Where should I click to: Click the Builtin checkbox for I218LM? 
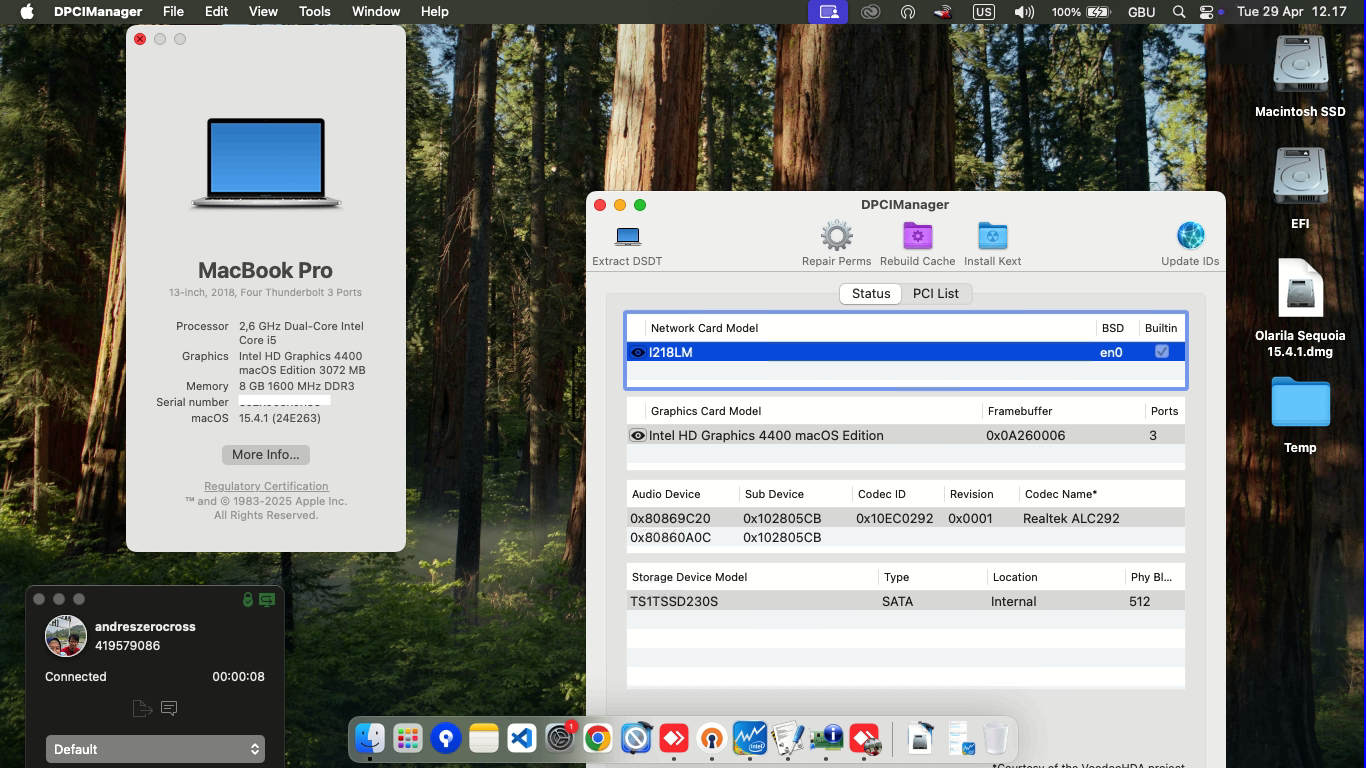coord(1162,352)
